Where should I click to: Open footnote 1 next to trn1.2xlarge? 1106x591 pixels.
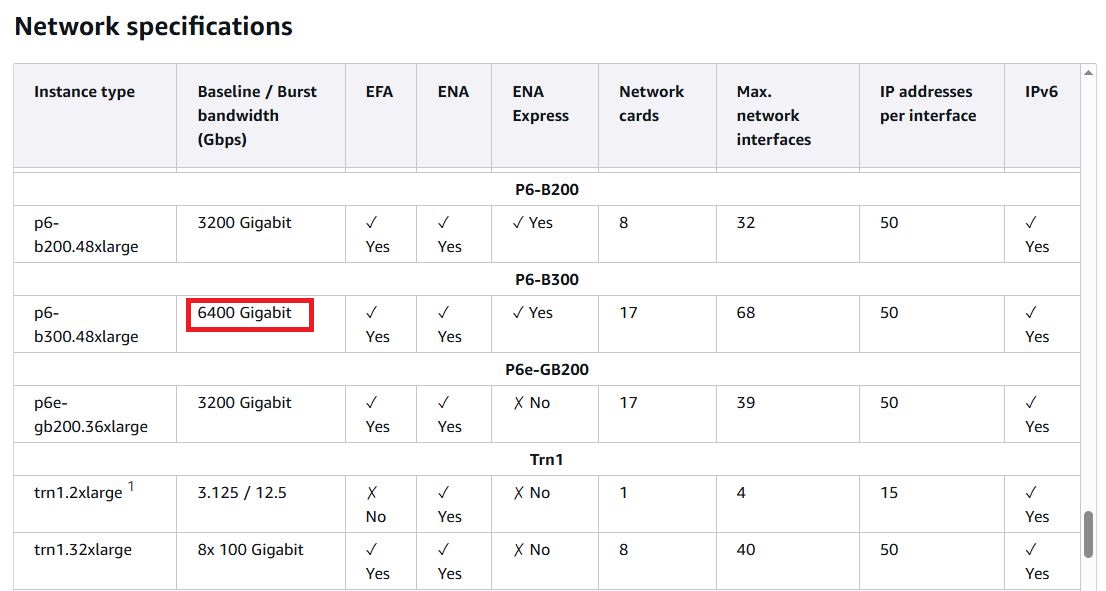tap(131, 487)
